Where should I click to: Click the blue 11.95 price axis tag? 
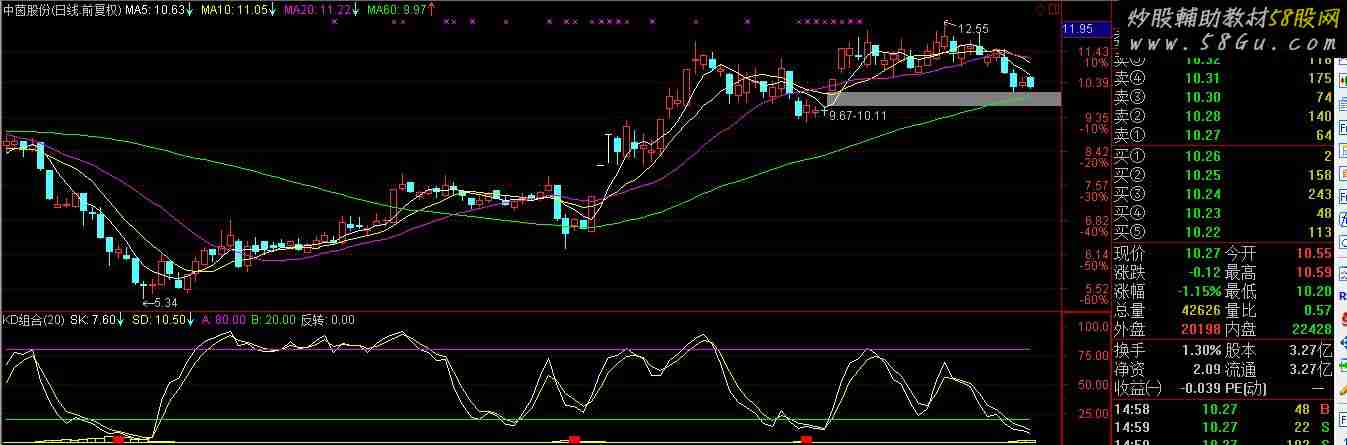coord(1076,29)
